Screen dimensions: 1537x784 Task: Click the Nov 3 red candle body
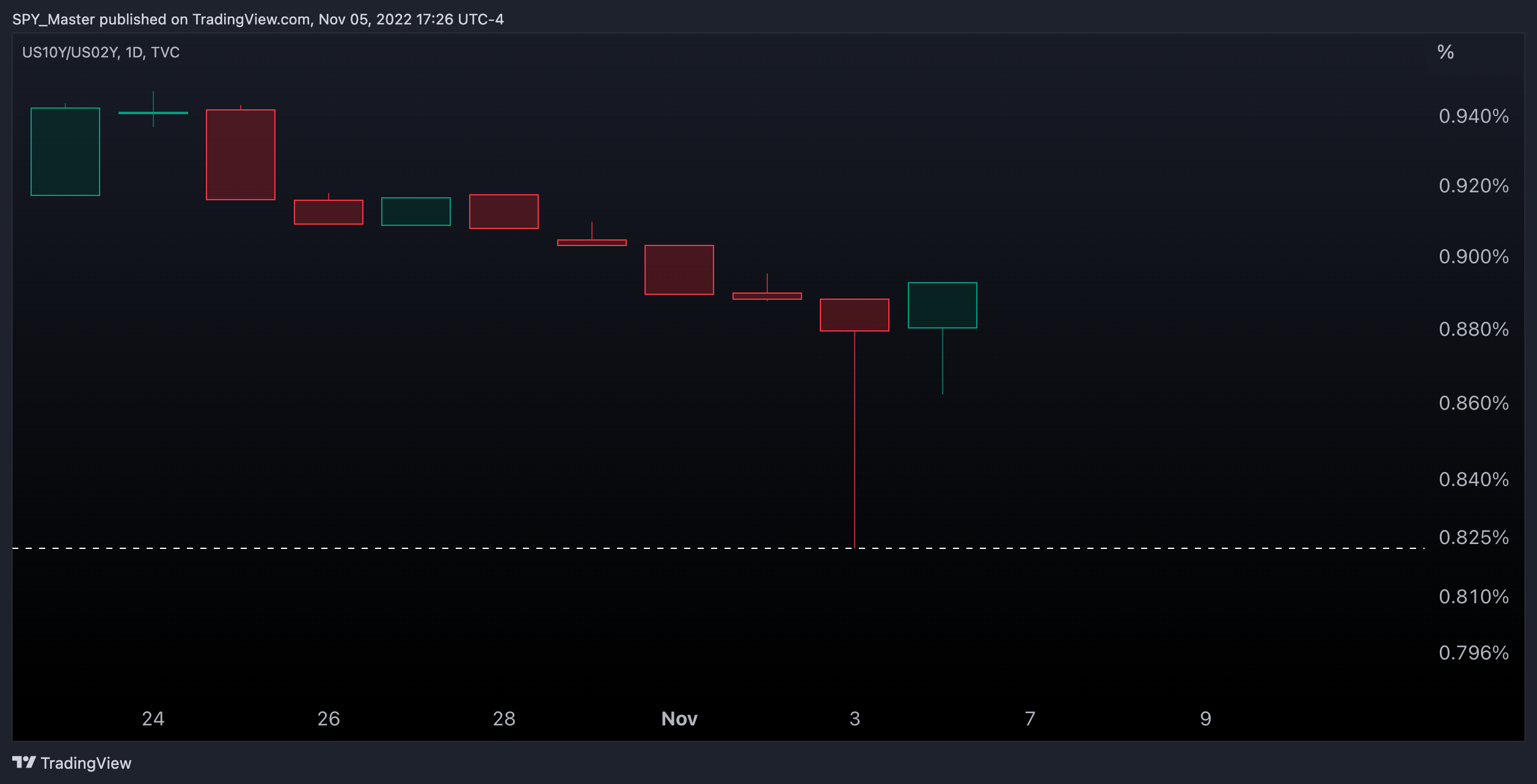click(x=855, y=315)
